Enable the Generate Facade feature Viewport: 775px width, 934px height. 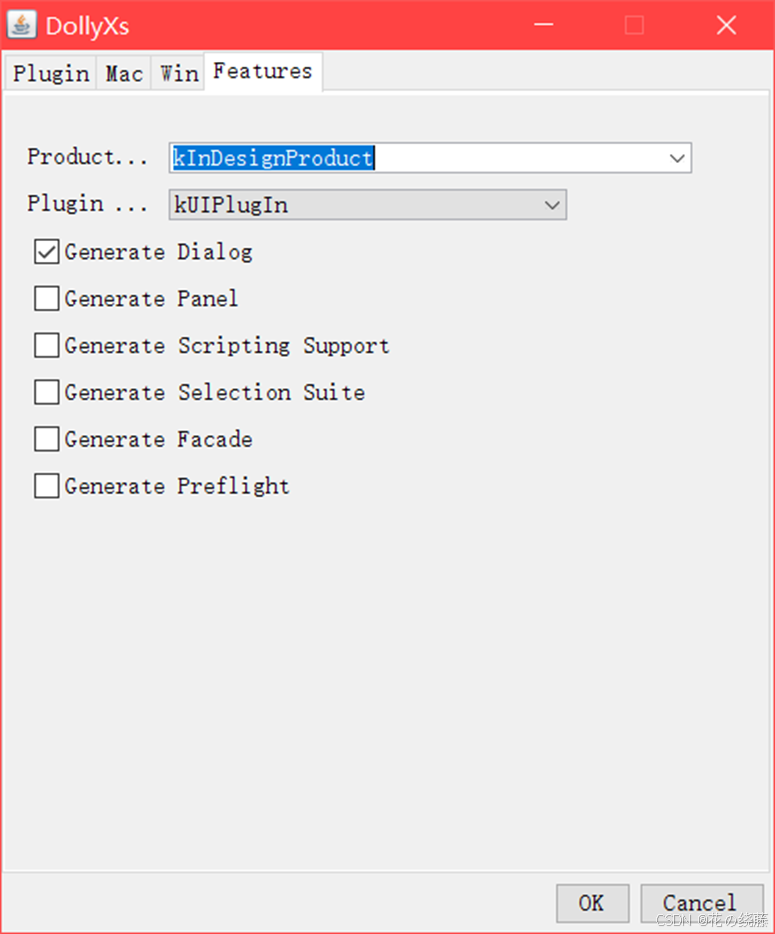click(x=46, y=439)
